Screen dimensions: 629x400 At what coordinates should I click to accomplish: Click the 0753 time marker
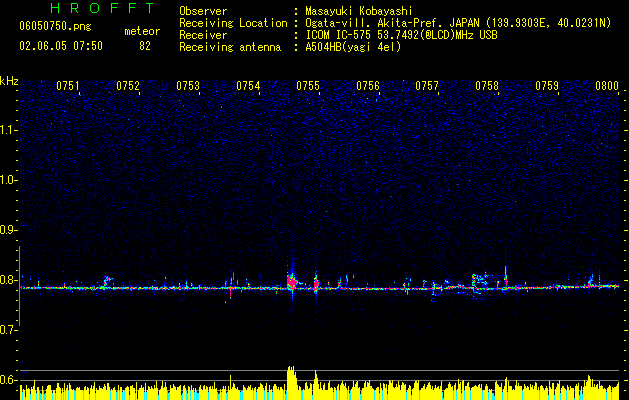pyautogui.click(x=188, y=86)
